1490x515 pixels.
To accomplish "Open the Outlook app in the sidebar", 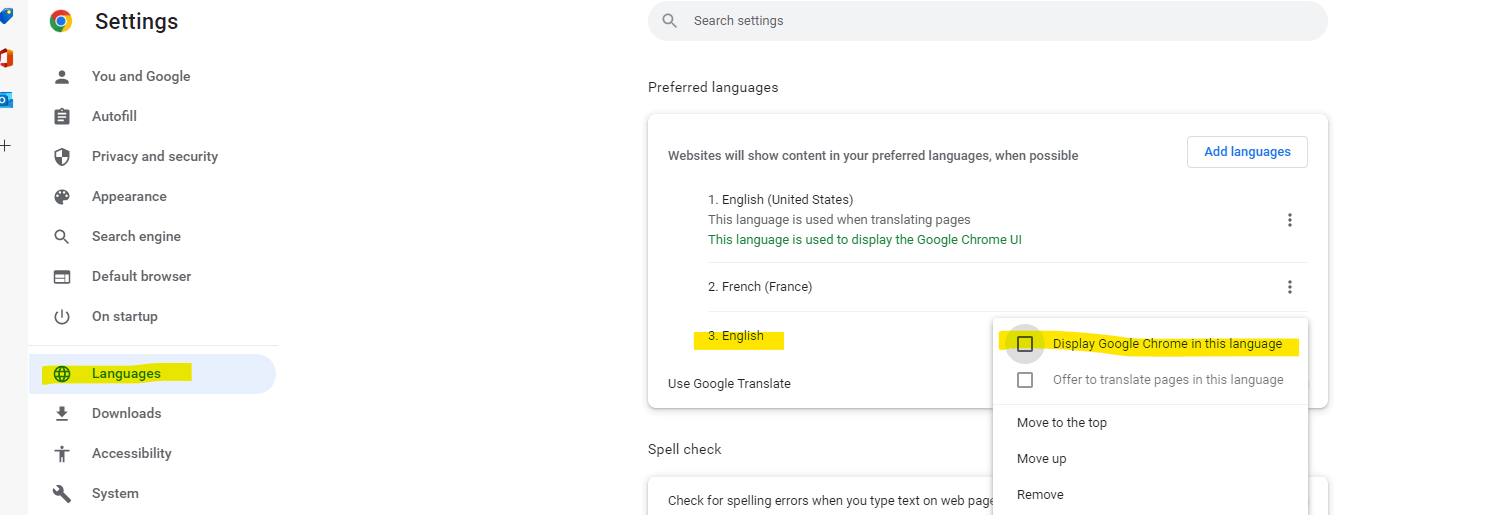I will coord(6,99).
